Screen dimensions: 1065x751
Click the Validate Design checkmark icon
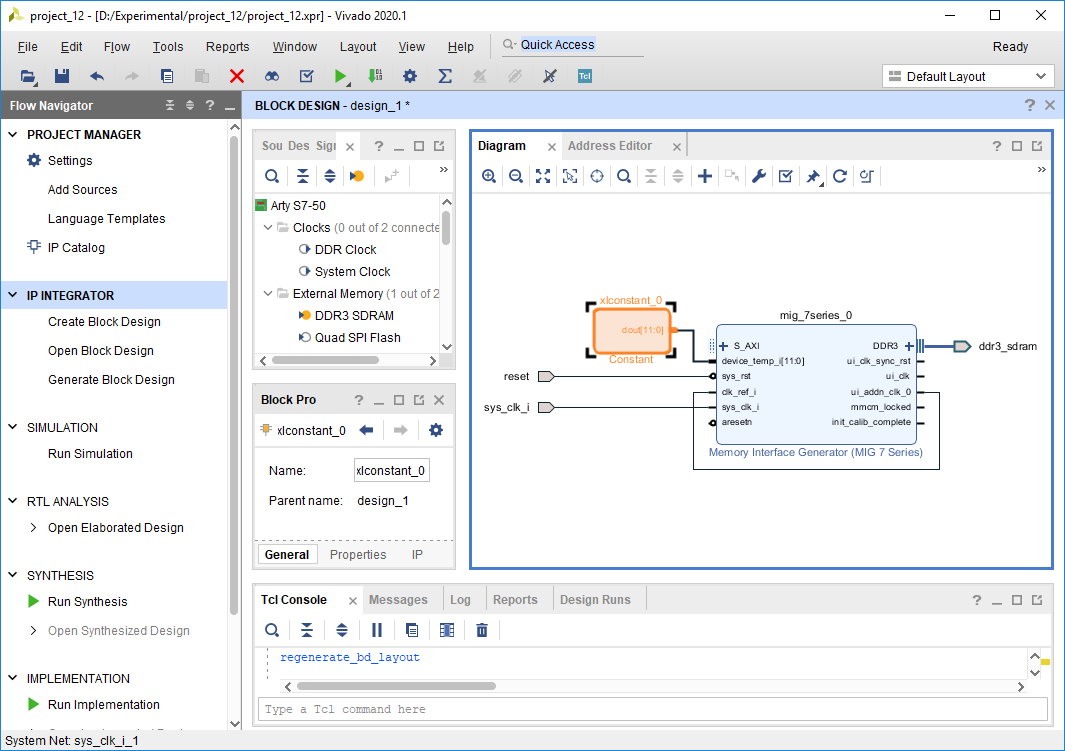coord(786,177)
